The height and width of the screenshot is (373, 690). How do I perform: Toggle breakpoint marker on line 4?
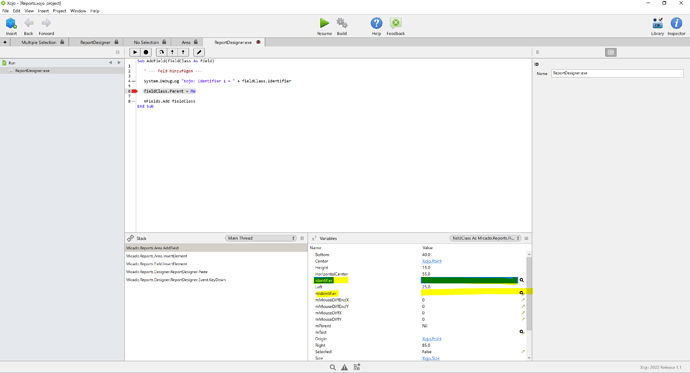click(134, 81)
